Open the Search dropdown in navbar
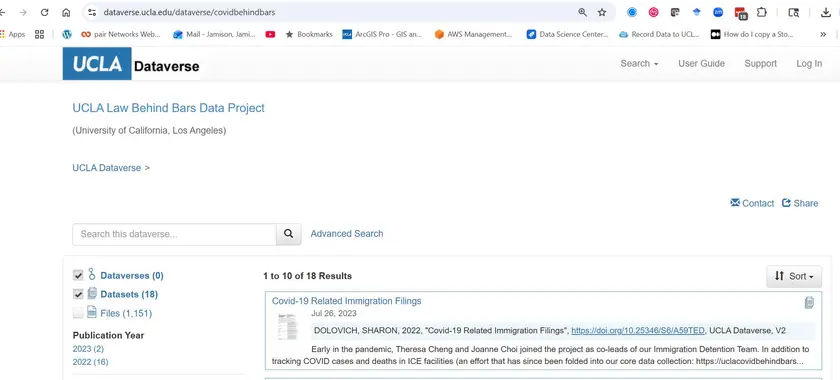 639,63
